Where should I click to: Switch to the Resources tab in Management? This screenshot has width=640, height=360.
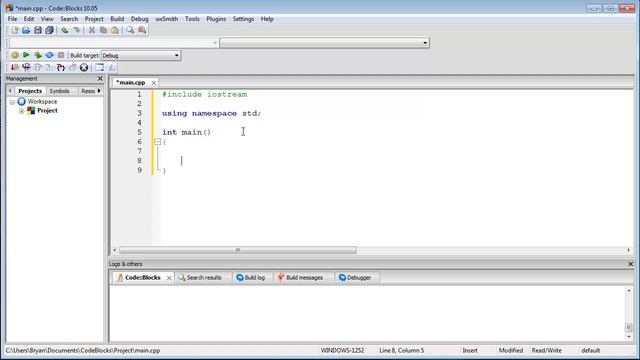88,91
